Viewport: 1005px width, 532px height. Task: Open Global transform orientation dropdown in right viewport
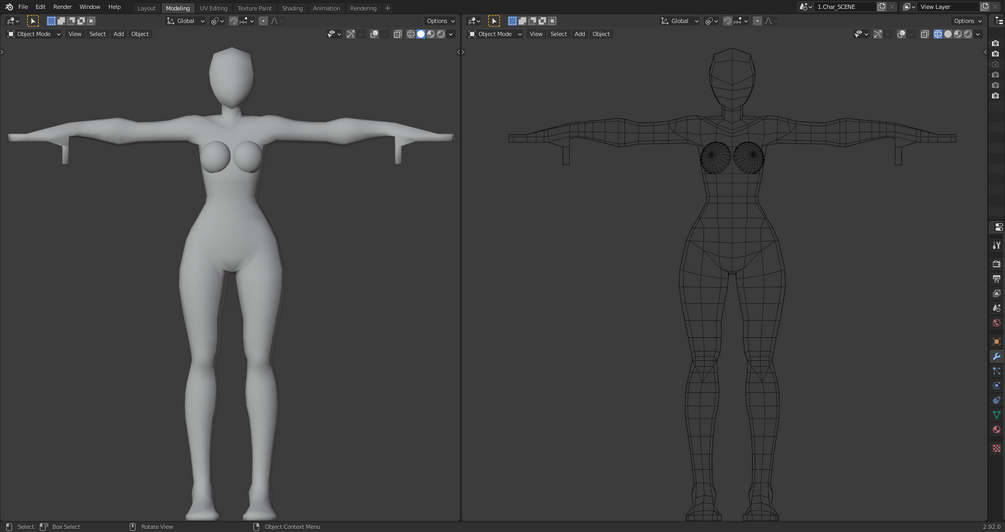click(679, 21)
